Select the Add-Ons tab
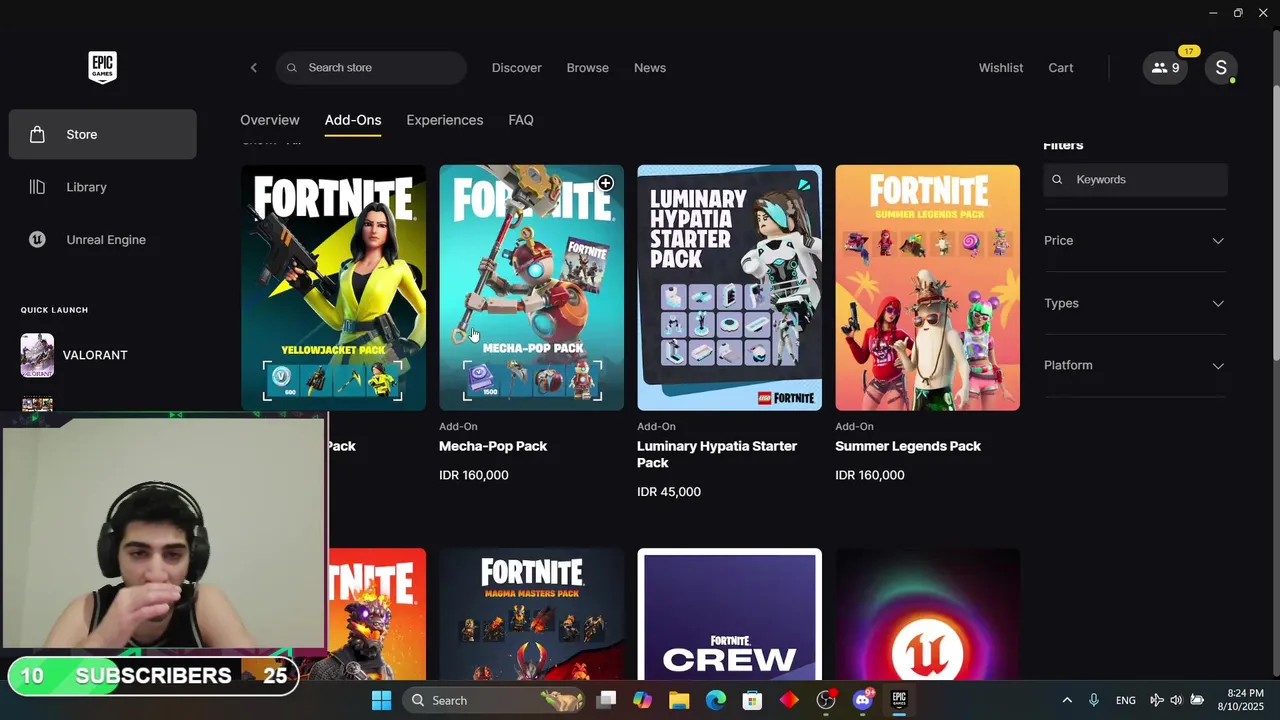 coord(353,120)
